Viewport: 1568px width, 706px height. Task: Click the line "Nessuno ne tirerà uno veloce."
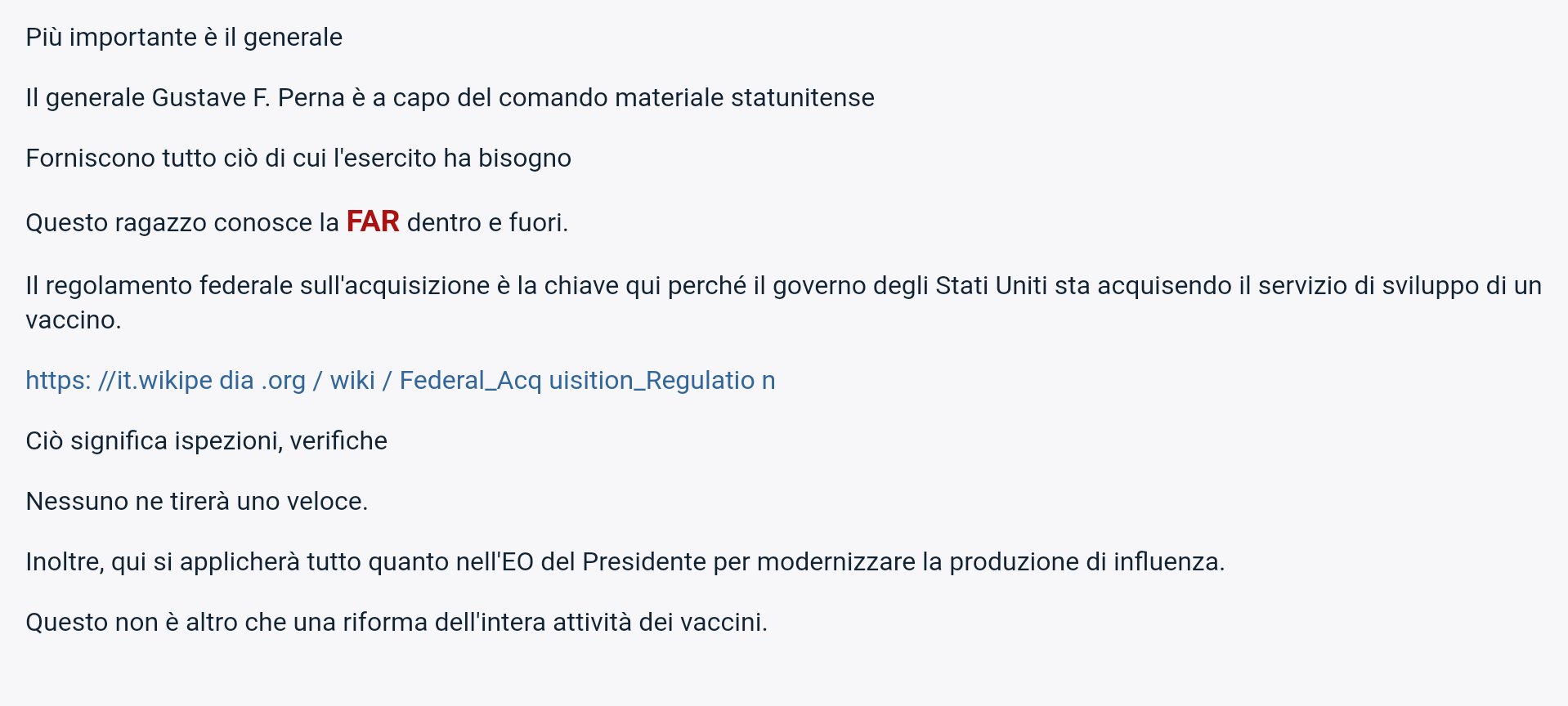click(196, 502)
